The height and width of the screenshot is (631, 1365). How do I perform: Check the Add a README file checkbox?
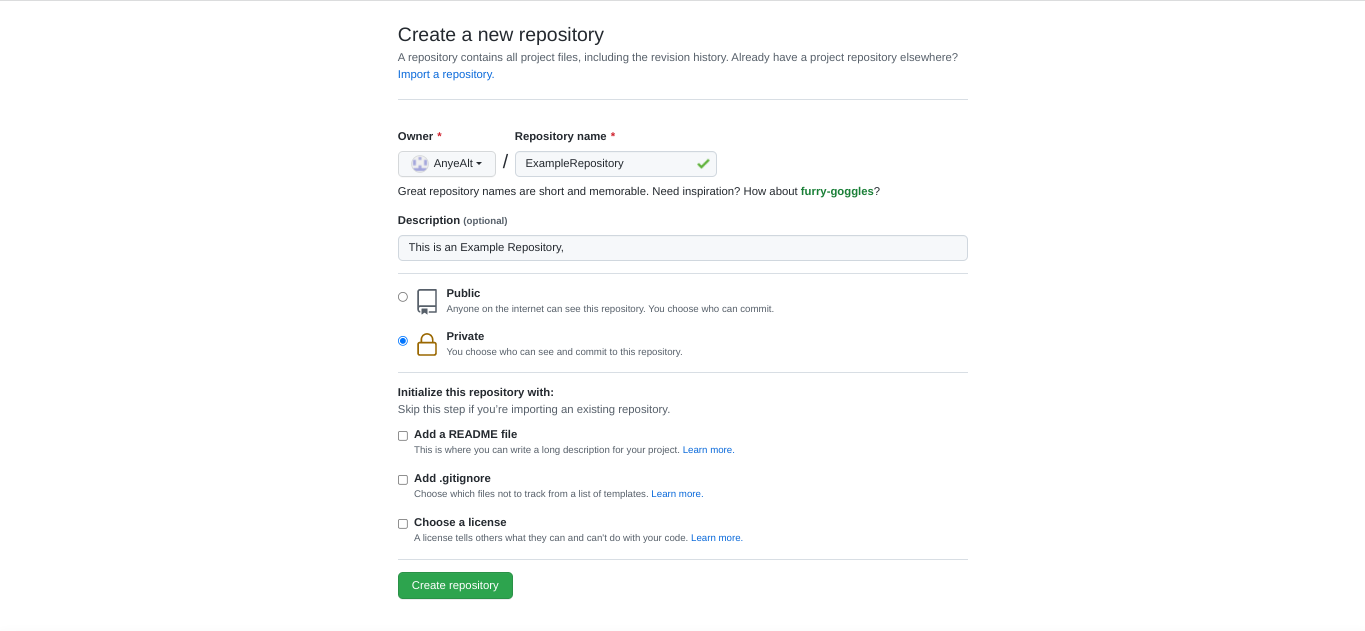tap(402, 435)
